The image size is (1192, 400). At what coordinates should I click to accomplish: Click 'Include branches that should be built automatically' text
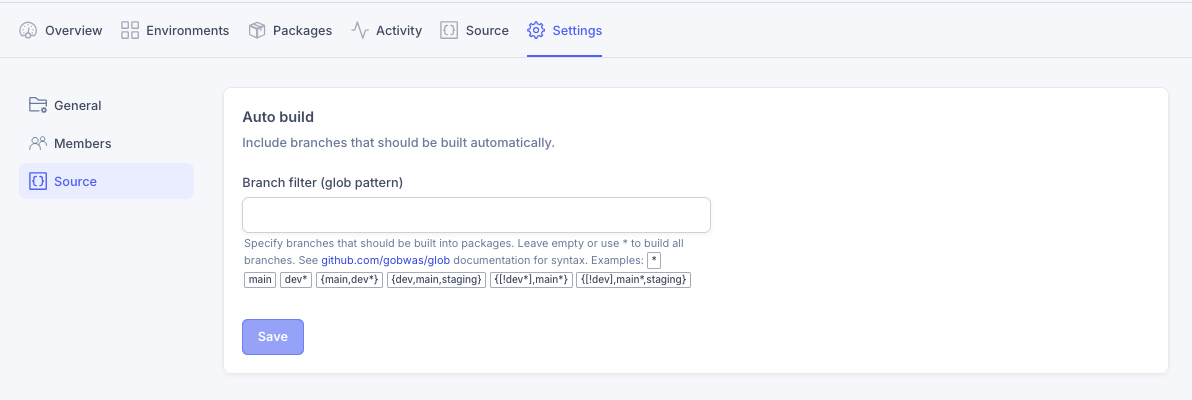click(398, 142)
